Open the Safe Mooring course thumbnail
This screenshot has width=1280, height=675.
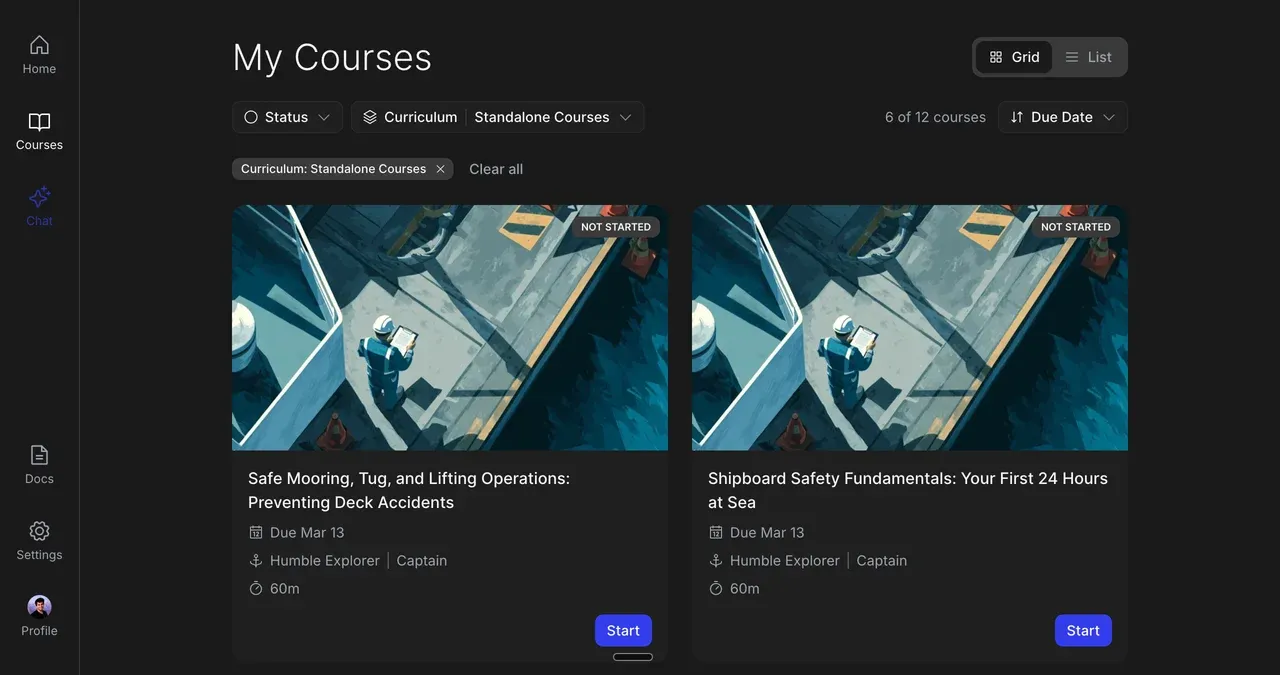pyautogui.click(x=450, y=328)
